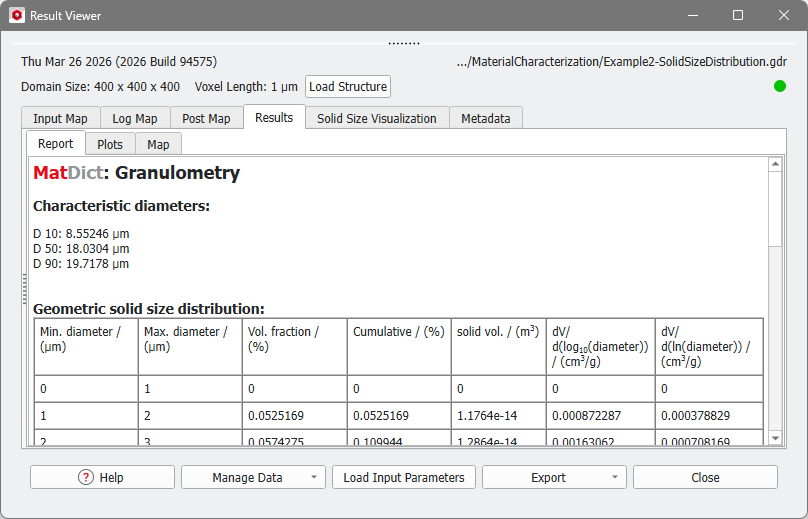This screenshot has width=808, height=519.
Task: Click the dV/d(log10(diameter)) column header
Action: pyautogui.click(x=600, y=347)
